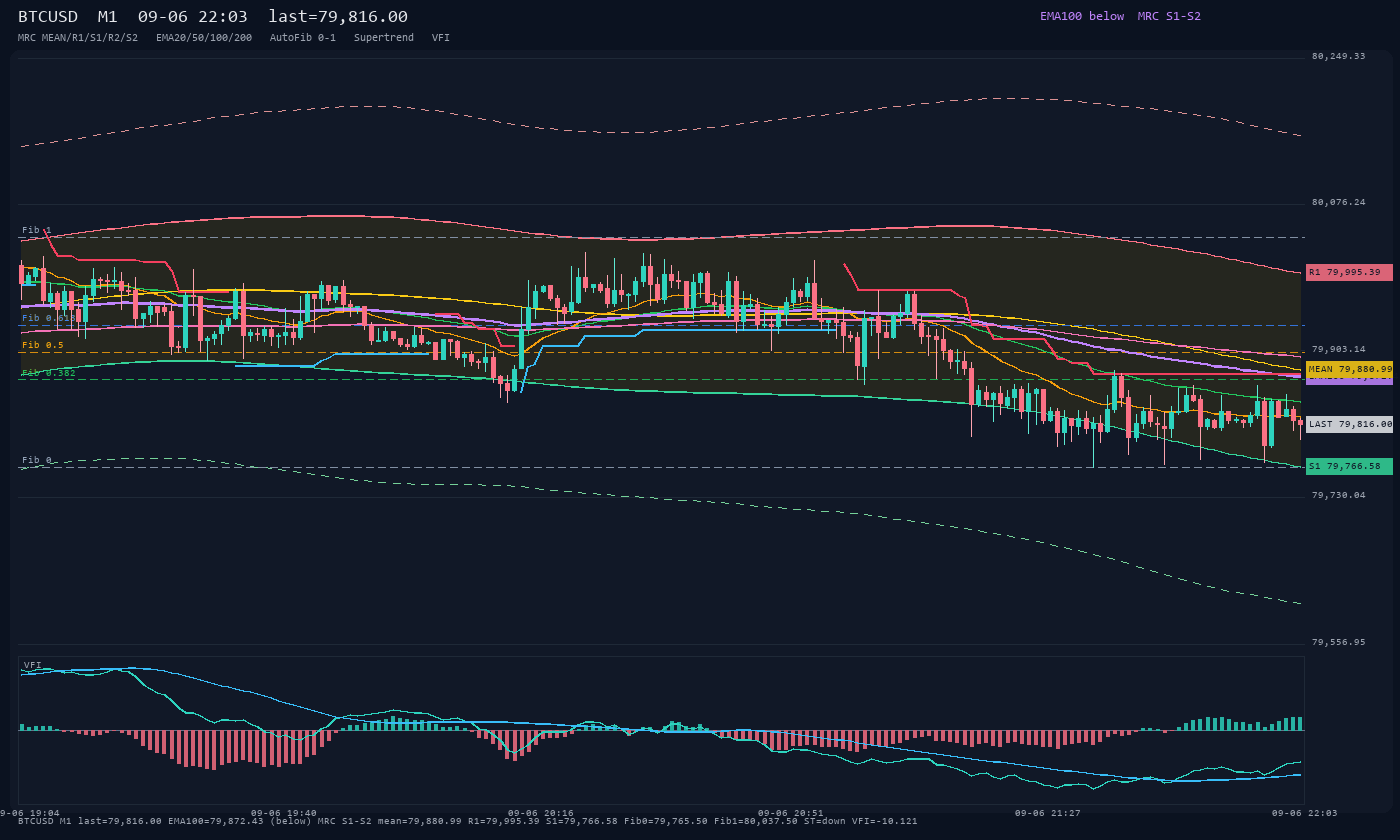Click the 79,556.95 price axis label
Image resolution: width=1400 pixels, height=840 pixels.
(x=1338, y=642)
